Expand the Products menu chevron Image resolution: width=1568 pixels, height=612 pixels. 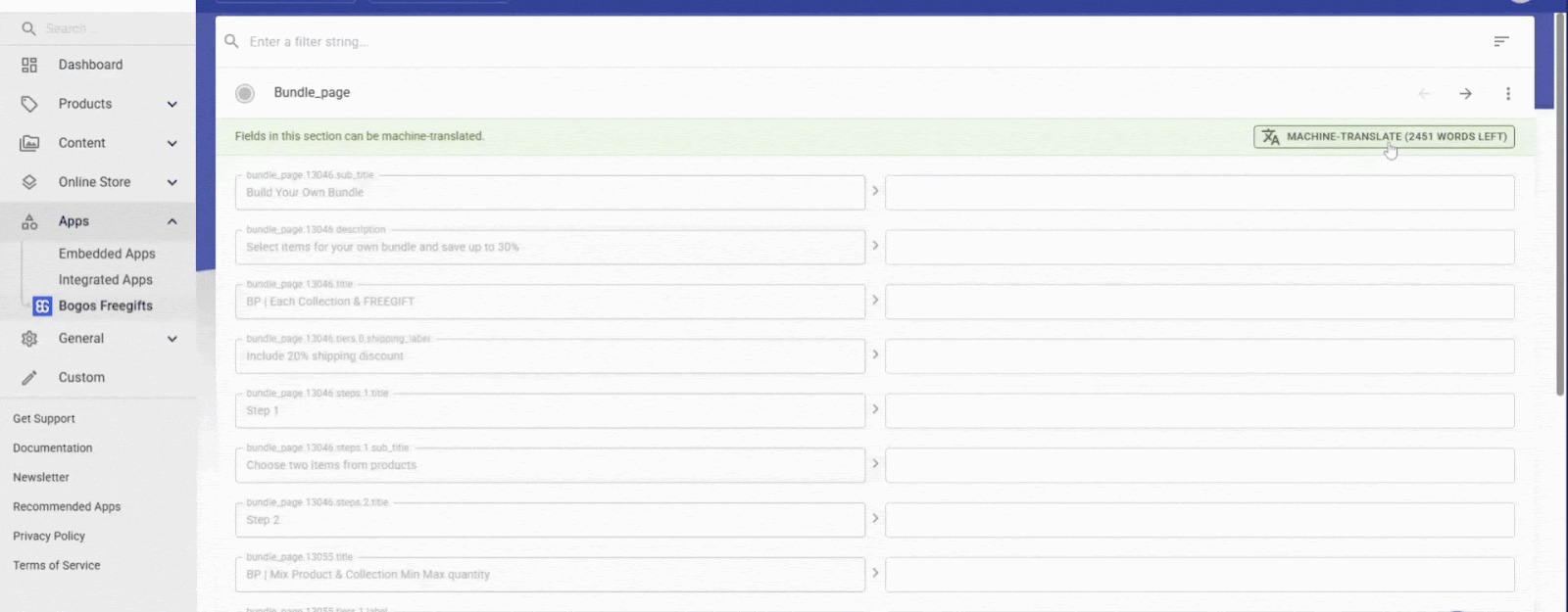click(x=172, y=104)
